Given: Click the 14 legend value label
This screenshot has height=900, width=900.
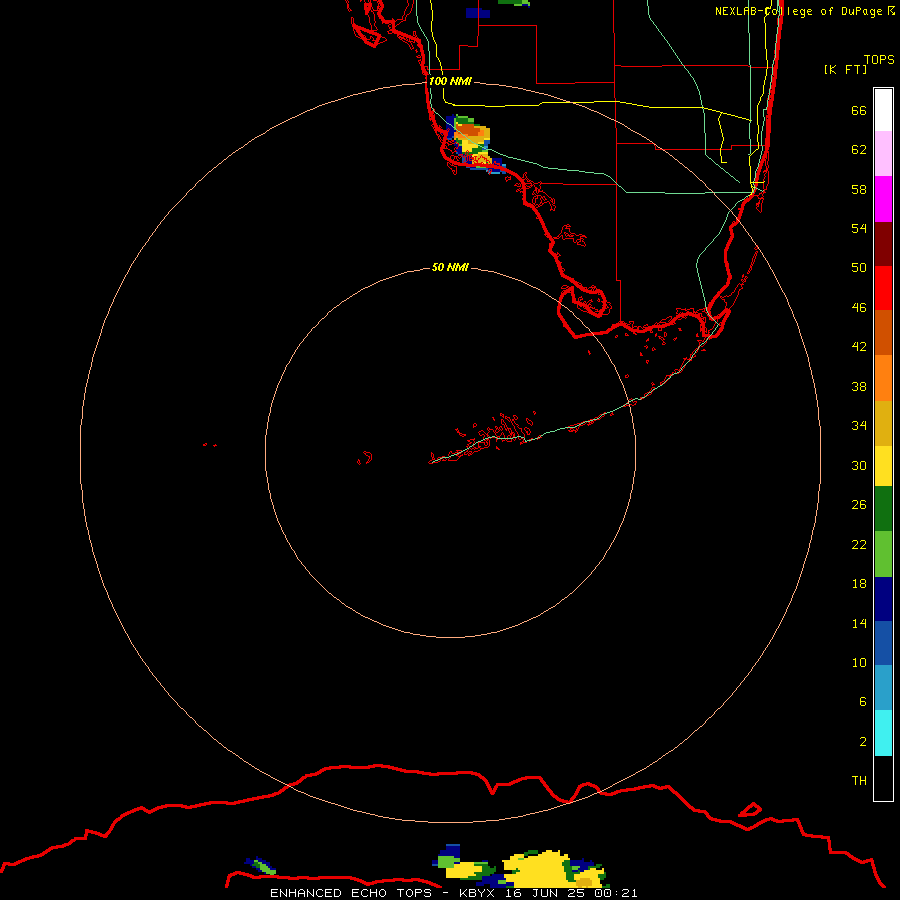Looking at the screenshot, I should pos(859,623).
